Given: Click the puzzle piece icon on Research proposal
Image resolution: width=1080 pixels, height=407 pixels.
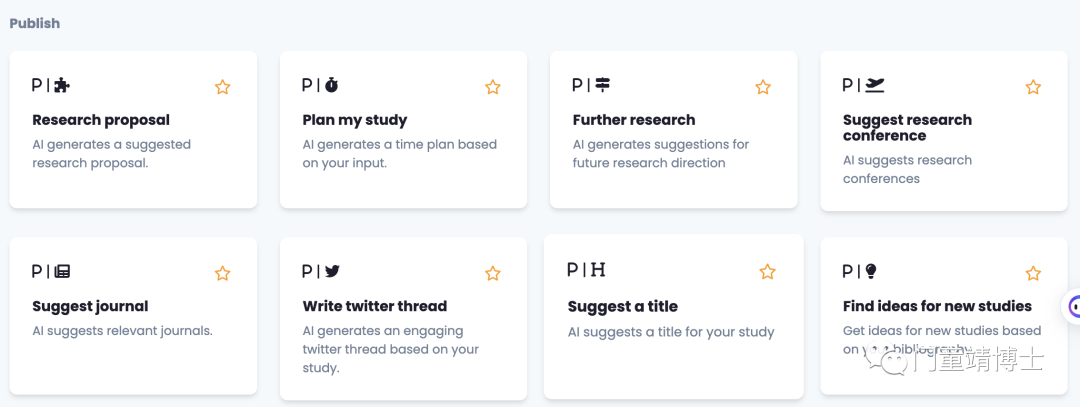Looking at the screenshot, I should pos(63,85).
